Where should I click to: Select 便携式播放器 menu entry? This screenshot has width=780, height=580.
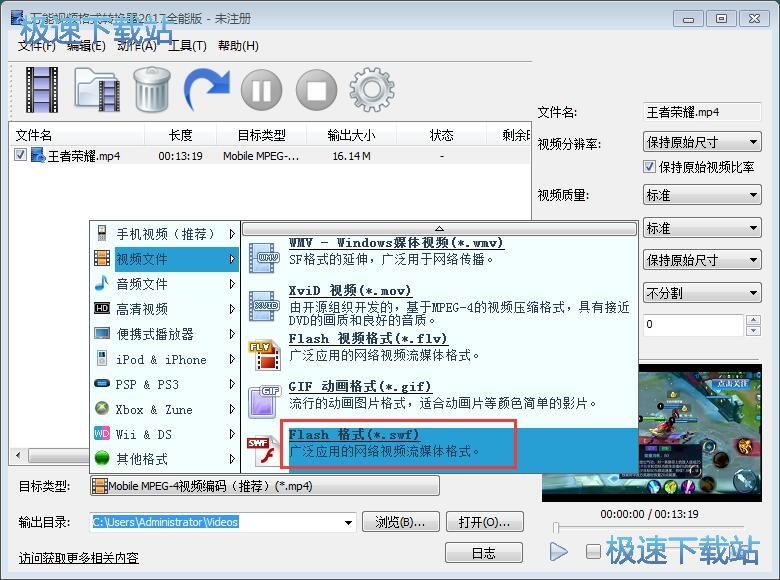[x=165, y=334]
